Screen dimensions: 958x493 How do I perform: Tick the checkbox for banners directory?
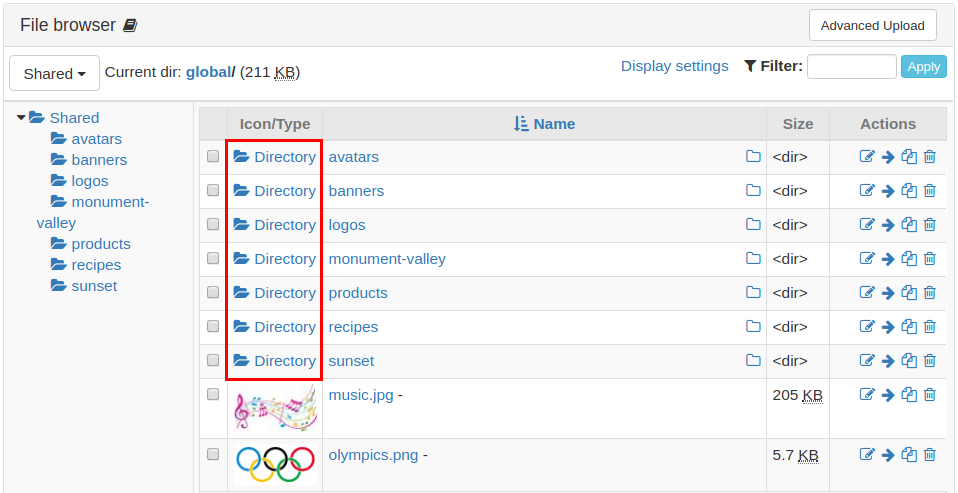[213, 191]
